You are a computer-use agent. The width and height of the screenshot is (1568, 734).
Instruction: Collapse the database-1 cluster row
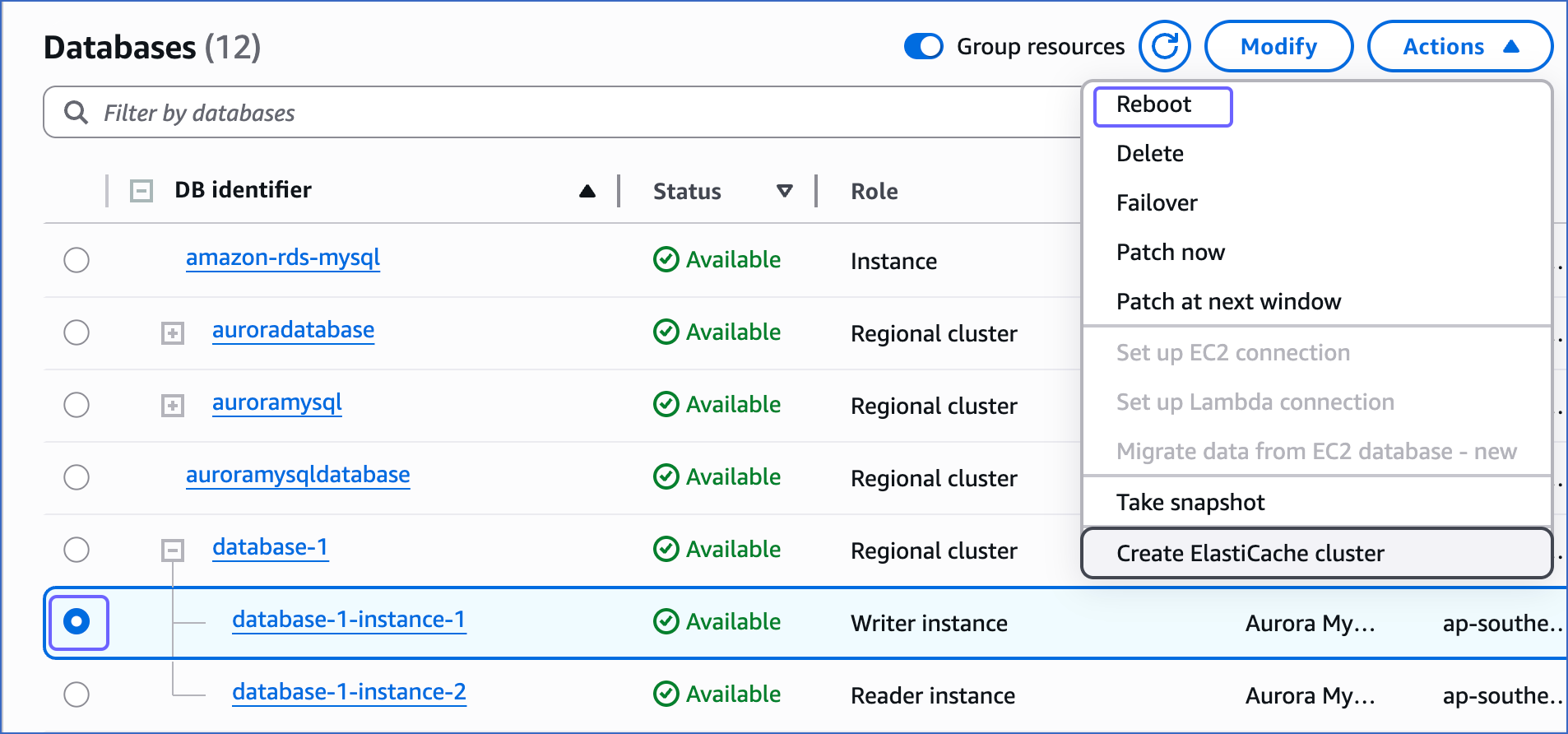[x=173, y=550]
